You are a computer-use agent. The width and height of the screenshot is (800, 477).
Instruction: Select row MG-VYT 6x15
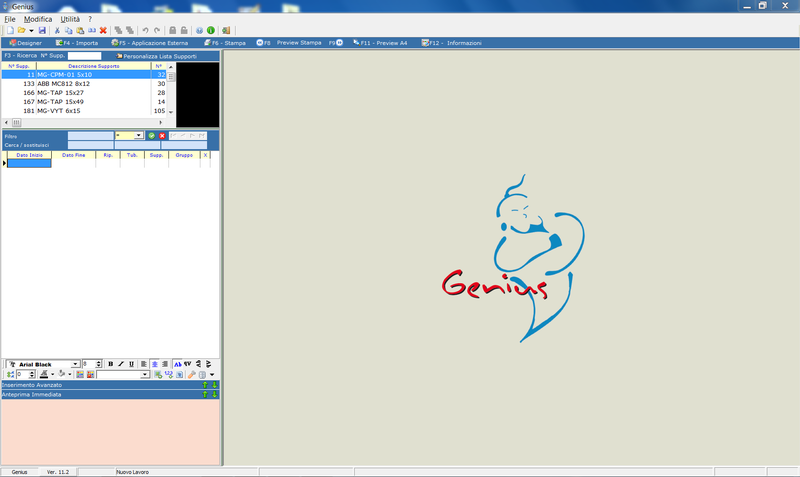pos(84,111)
